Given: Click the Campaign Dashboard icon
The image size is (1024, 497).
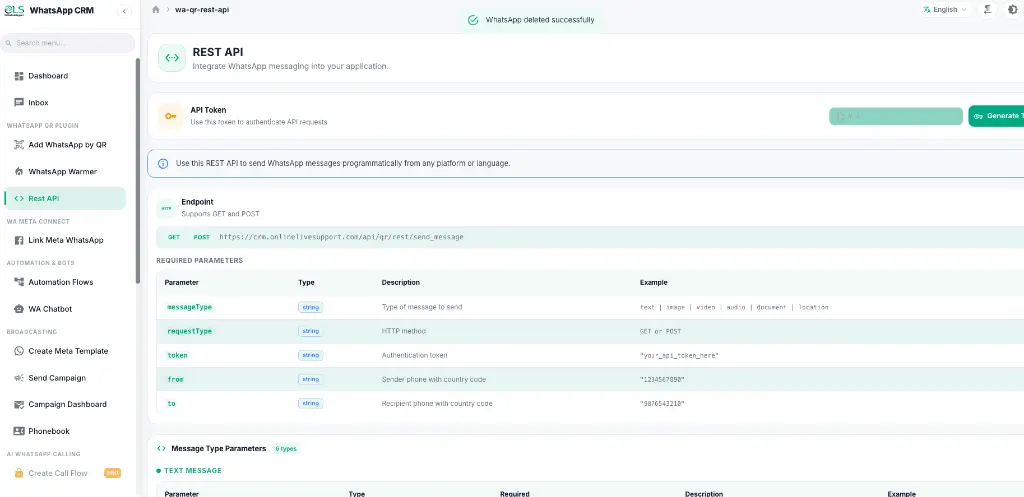Looking at the screenshot, I should [x=19, y=405].
